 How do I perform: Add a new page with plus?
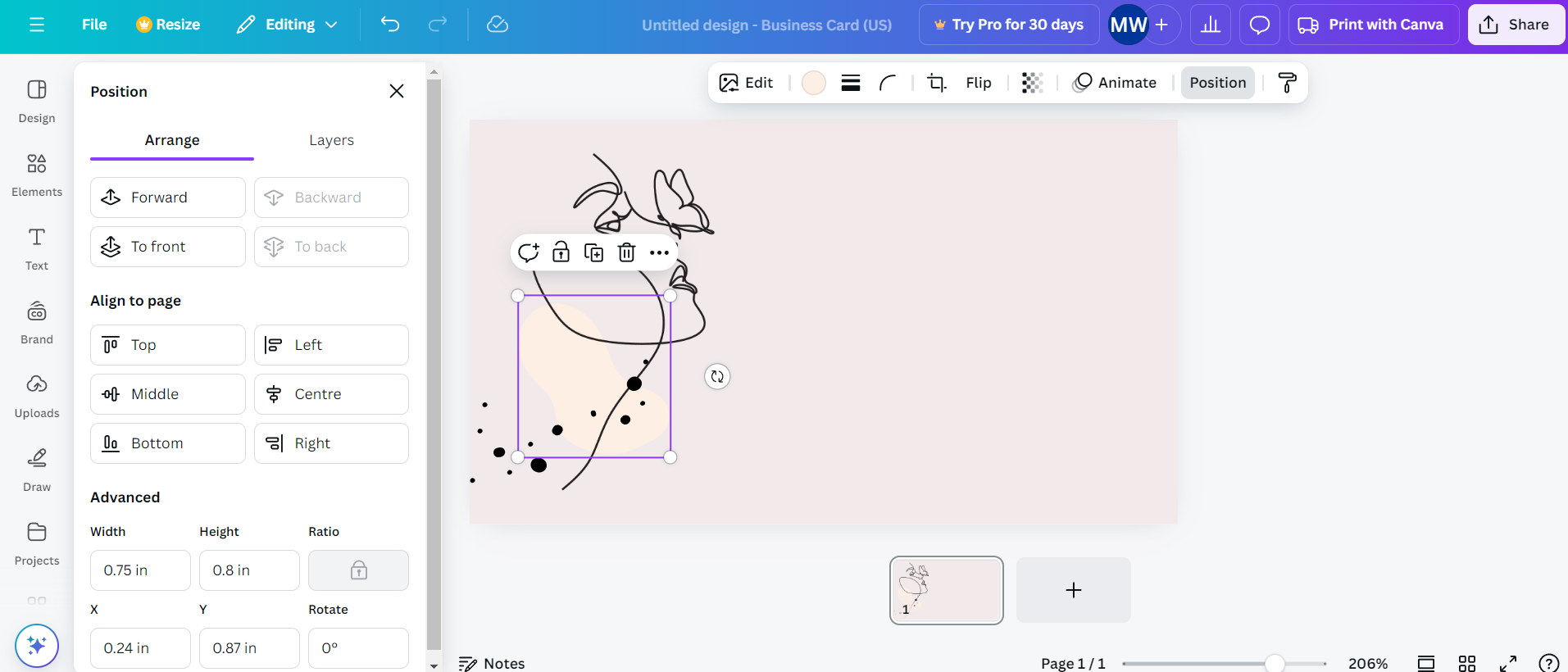[1074, 590]
